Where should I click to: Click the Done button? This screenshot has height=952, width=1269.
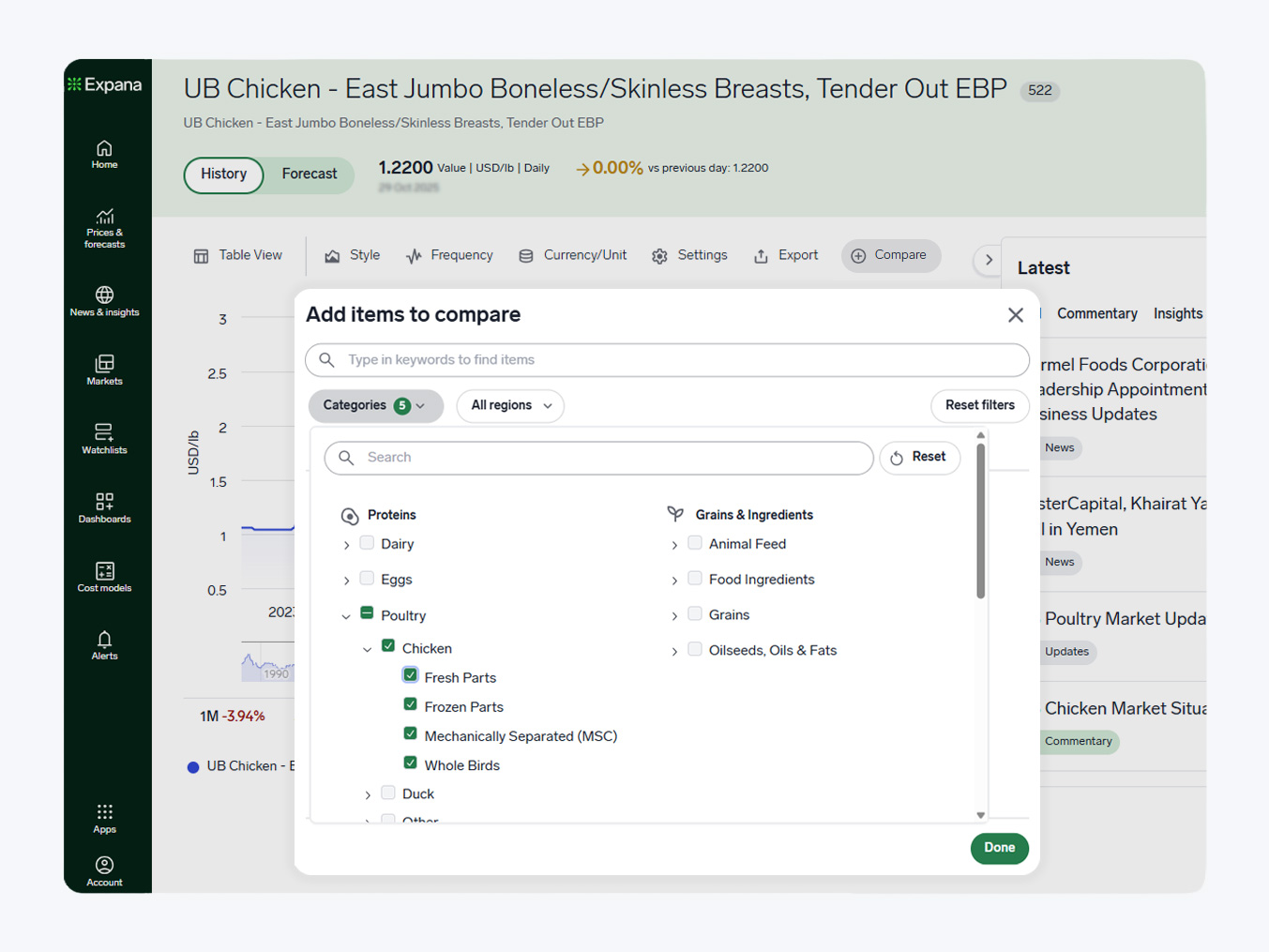999,848
